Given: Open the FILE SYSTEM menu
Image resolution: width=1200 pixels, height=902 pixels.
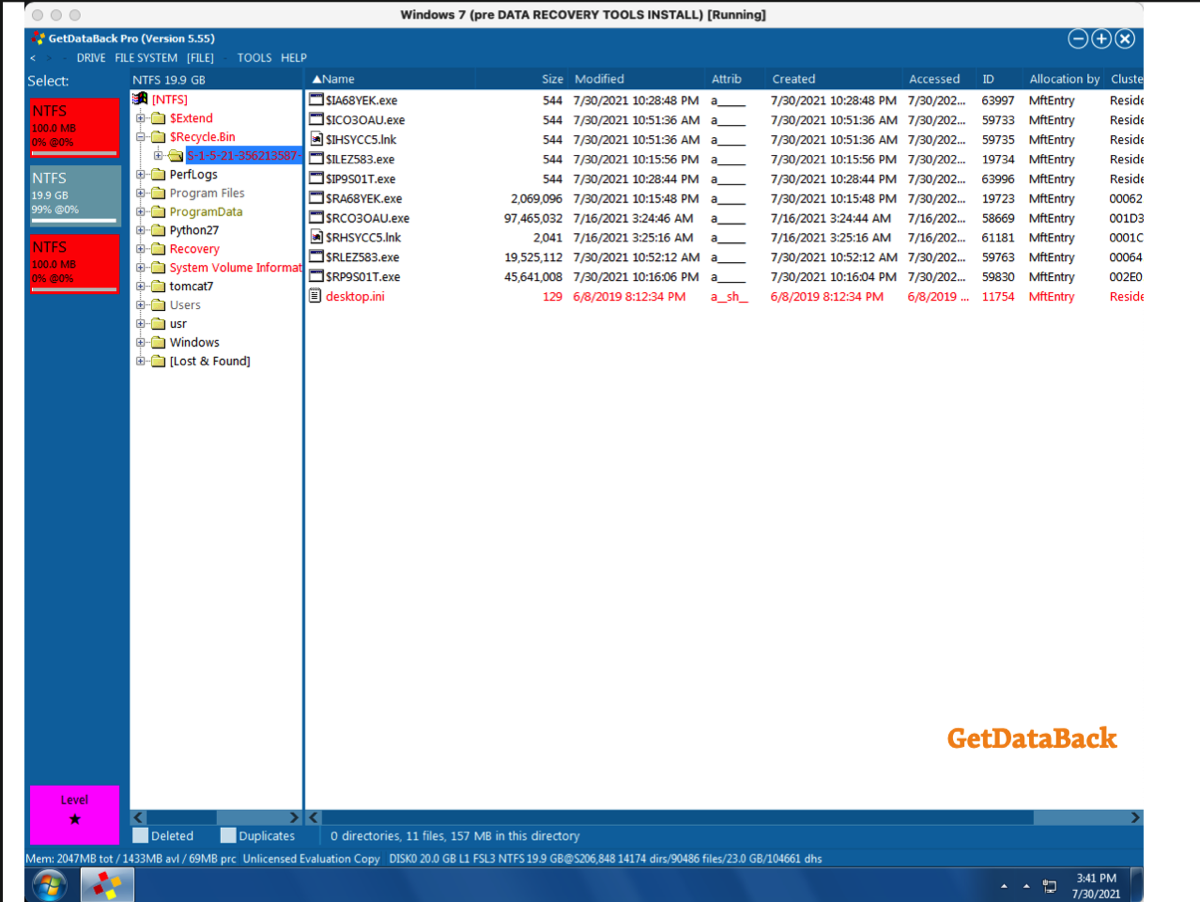Looking at the screenshot, I should tap(146, 58).
